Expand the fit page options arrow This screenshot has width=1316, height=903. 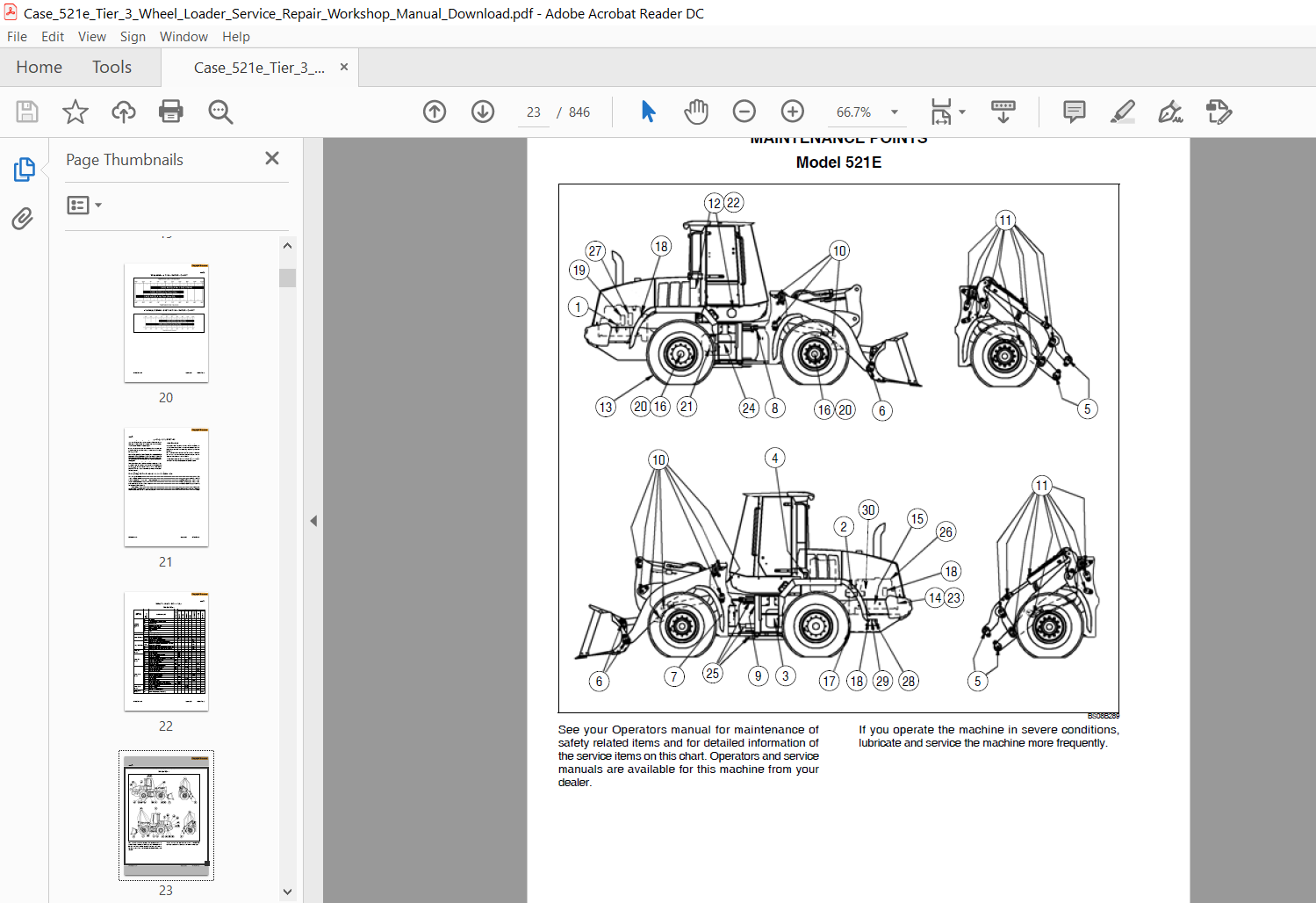(x=962, y=112)
